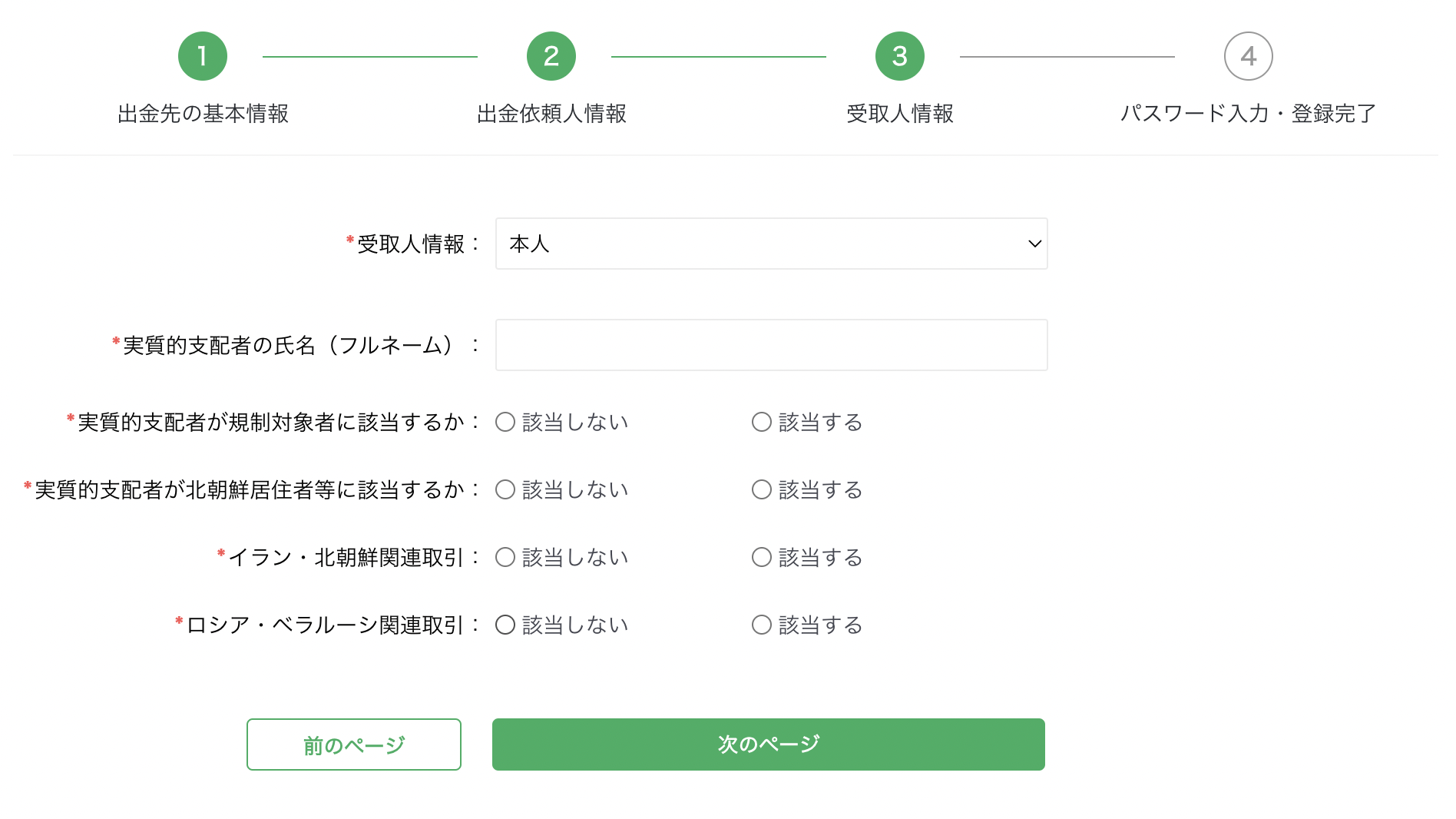Click step 3 circle 受取人情報

[900, 56]
